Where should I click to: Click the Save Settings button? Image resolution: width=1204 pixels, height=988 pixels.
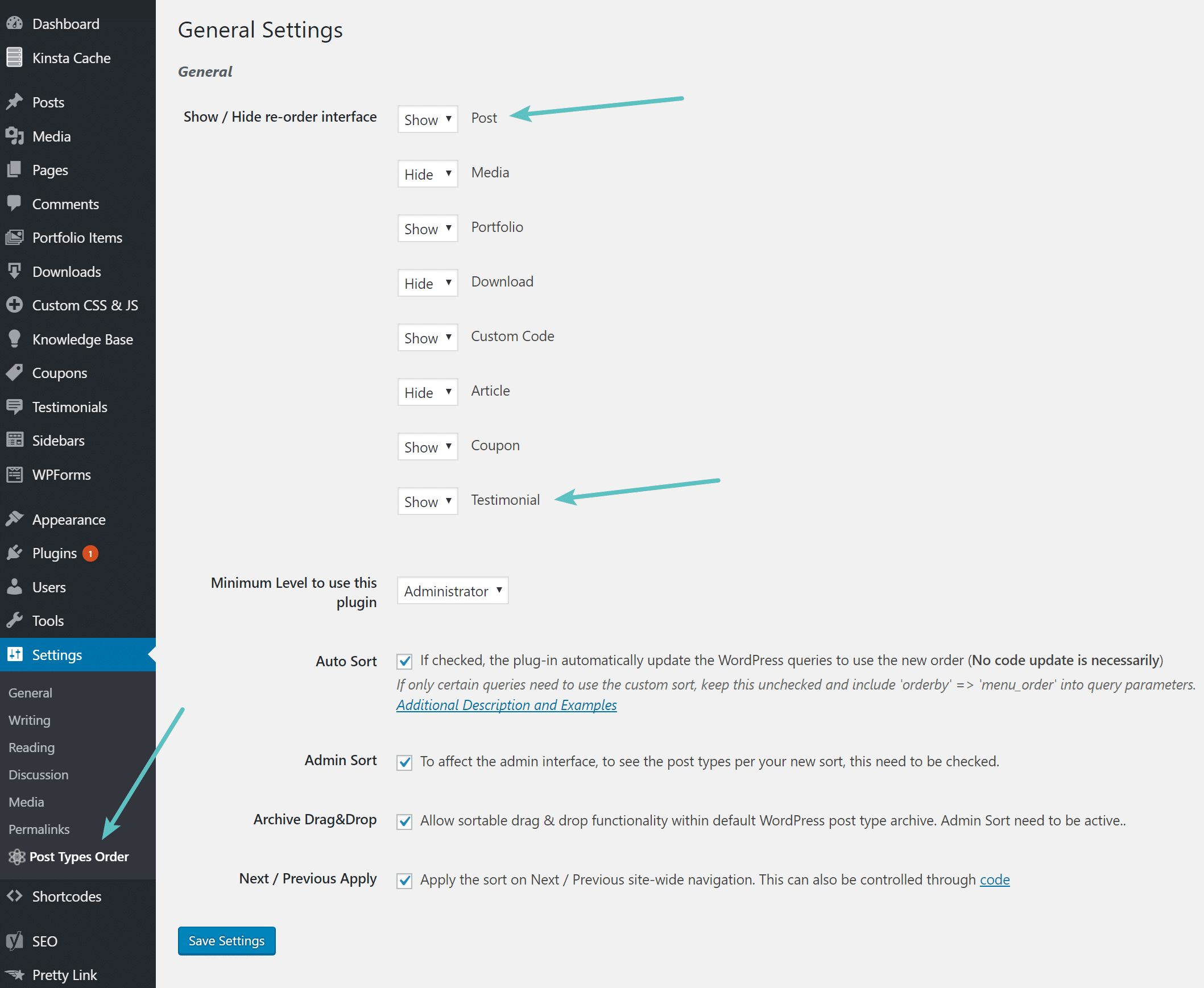tap(226, 940)
